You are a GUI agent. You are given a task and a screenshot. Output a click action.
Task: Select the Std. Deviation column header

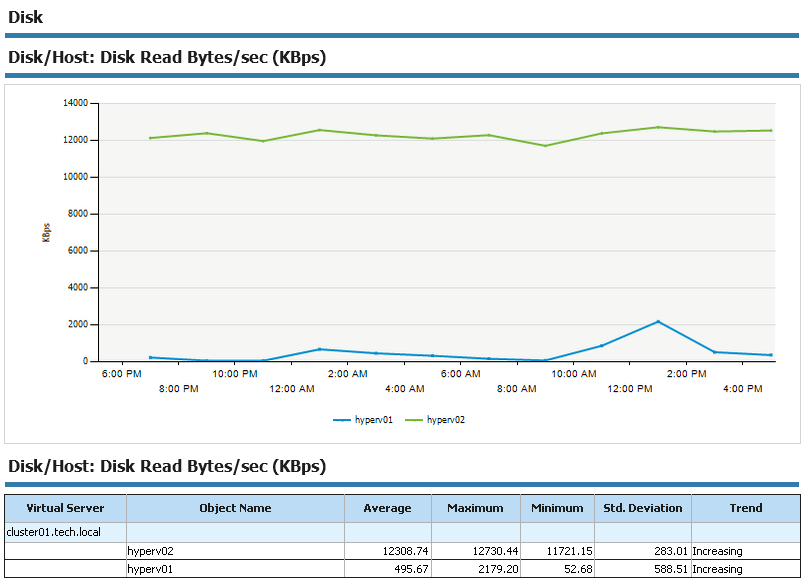(x=643, y=508)
